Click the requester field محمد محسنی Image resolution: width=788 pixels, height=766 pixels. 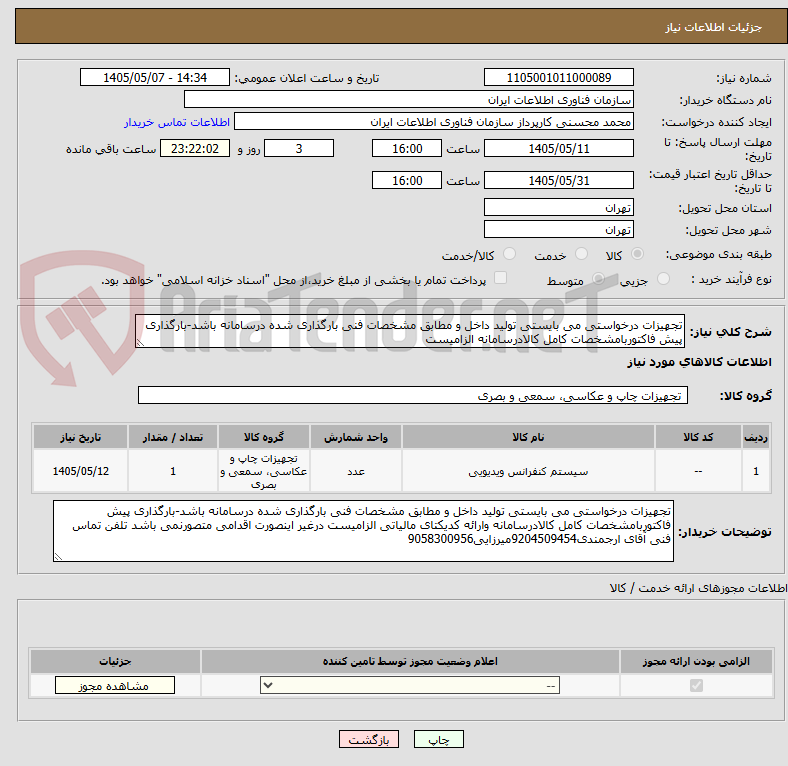(434, 122)
